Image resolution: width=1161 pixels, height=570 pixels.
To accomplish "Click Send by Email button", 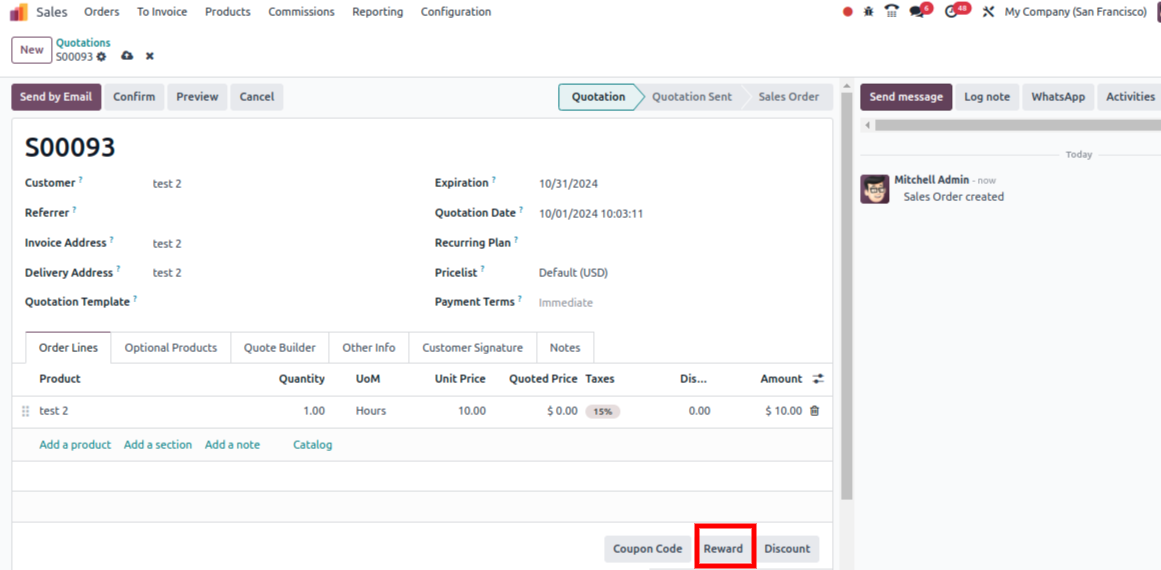I will 56,97.
